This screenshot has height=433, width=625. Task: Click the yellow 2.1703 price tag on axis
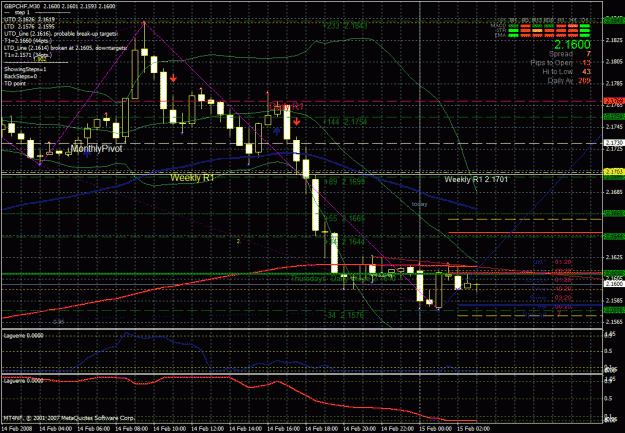tap(614, 171)
